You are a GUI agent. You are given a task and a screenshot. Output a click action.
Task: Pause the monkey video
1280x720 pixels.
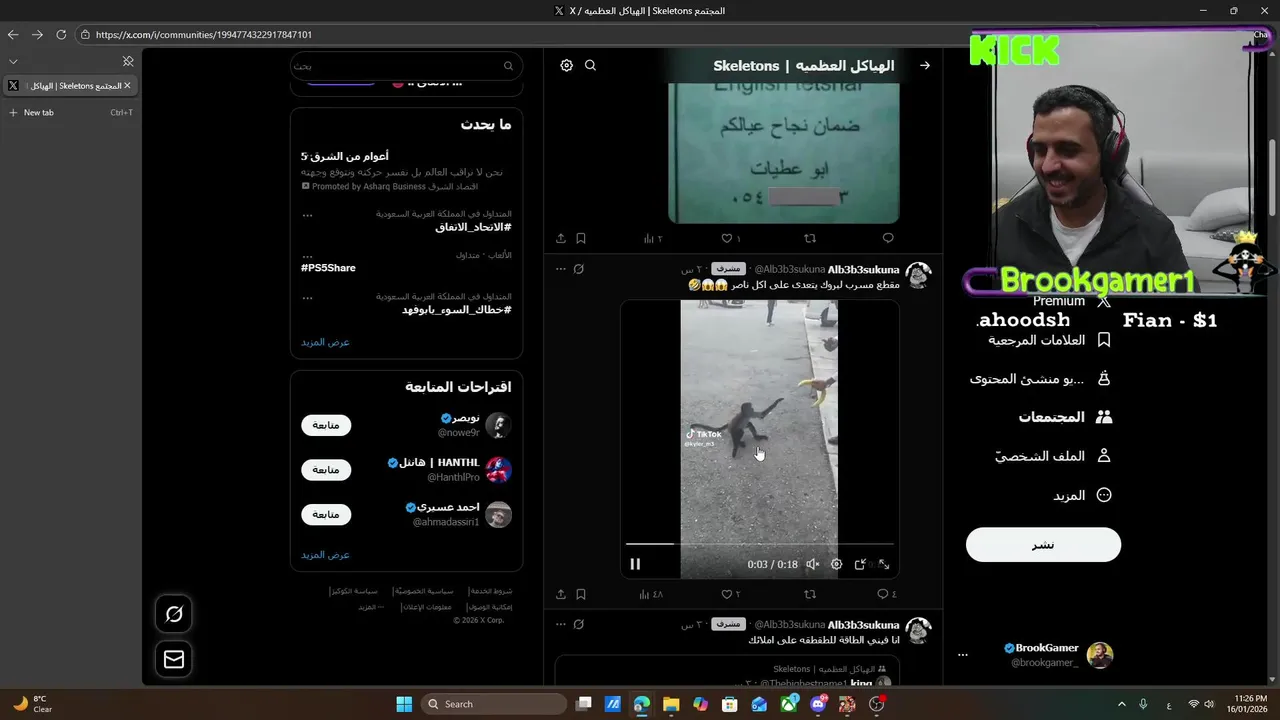pos(635,564)
